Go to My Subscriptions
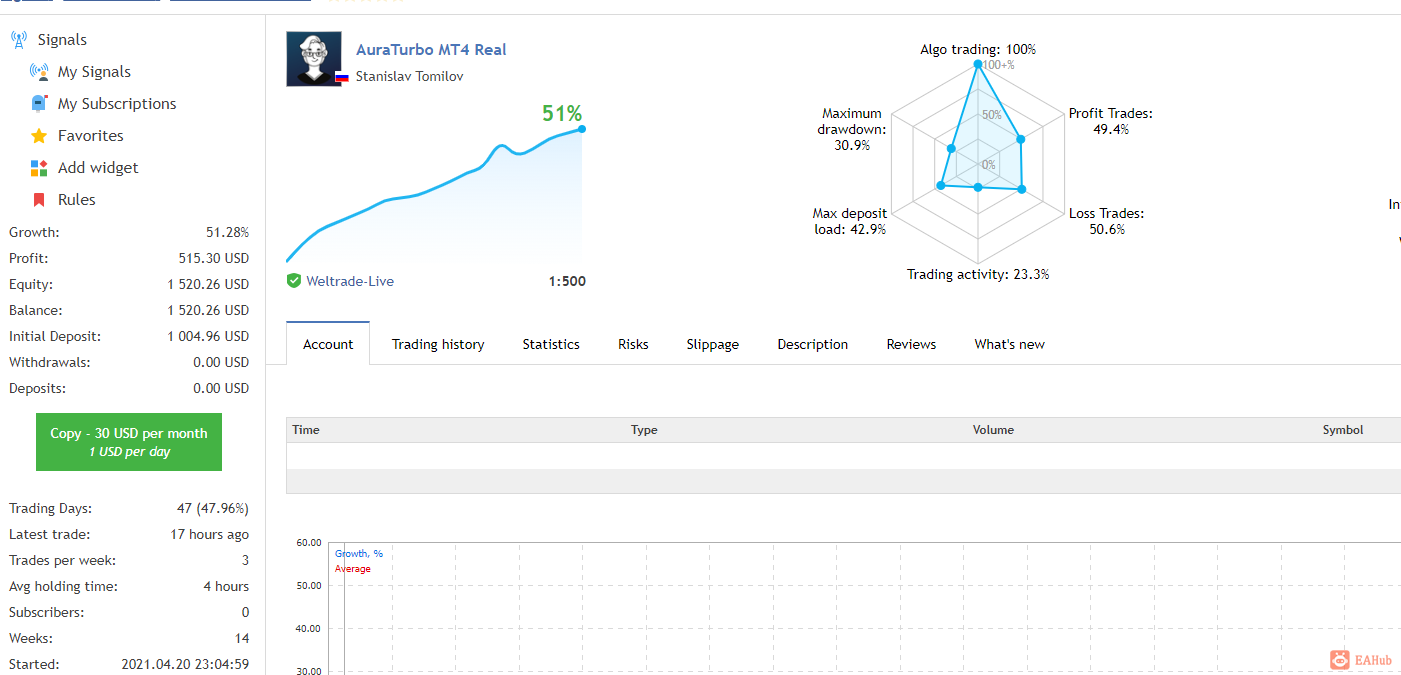This screenshot has height=675, width=1401. 117,104
